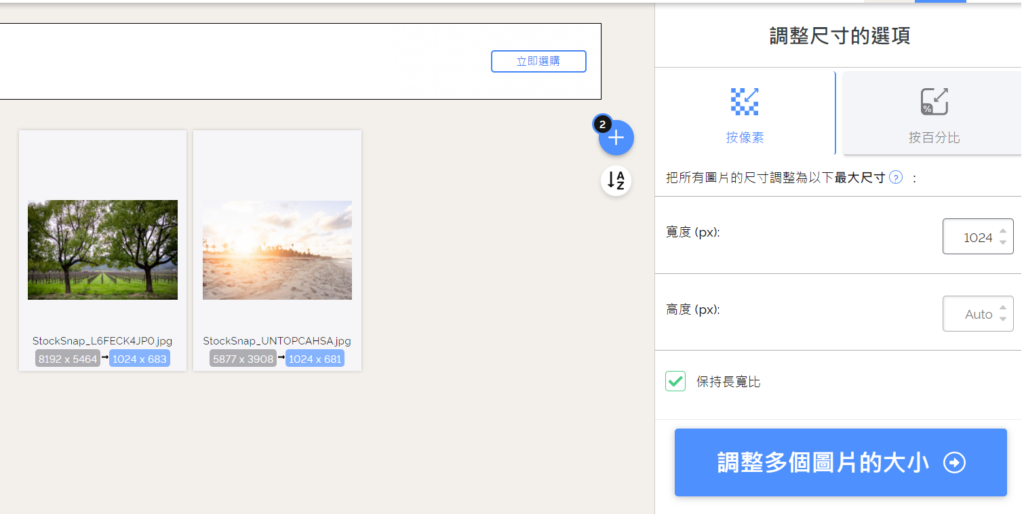The width and height of the screenshot is (1024, 514).
Task: Toggle the 保持長寬比 checkbox
Action: point(675,381)
